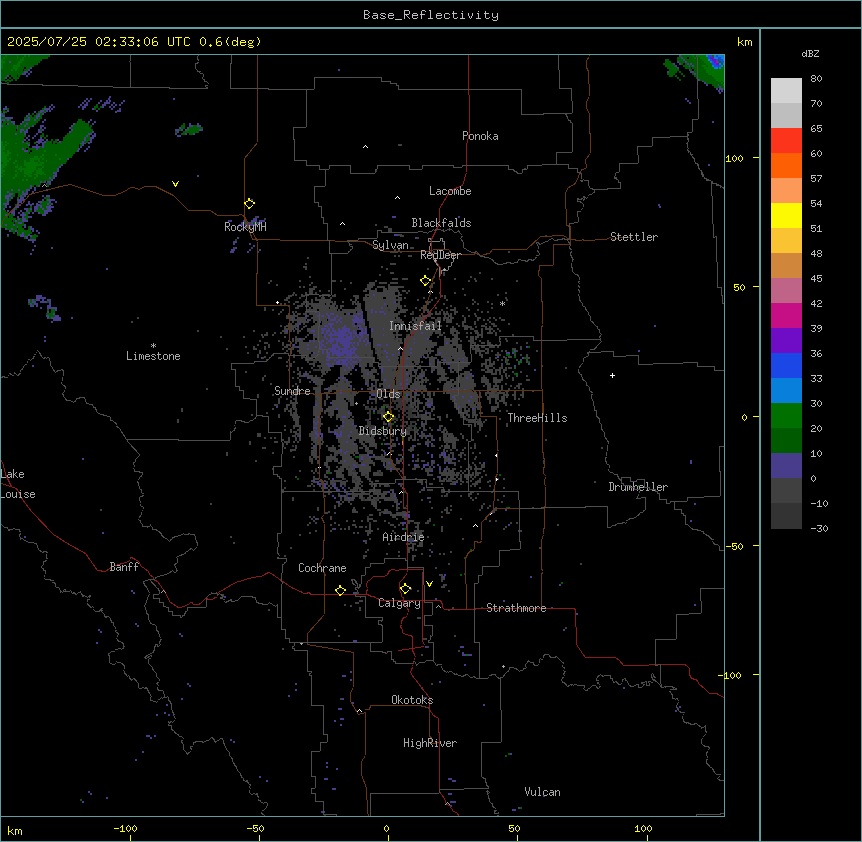The image size is (862, 842).
Task: Click the white plus marker west of Drumheller
Action: click(612, 375)
